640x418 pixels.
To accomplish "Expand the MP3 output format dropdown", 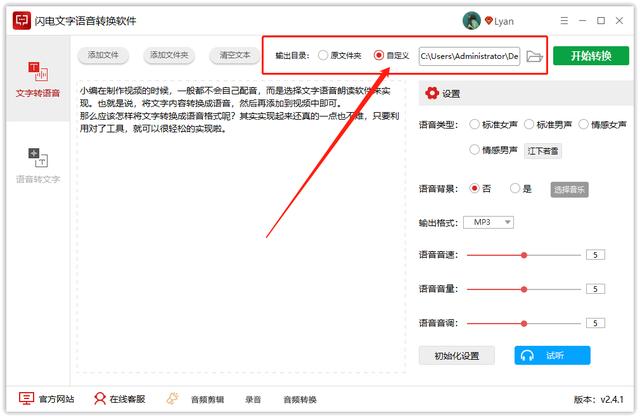I will coord(491,222).
